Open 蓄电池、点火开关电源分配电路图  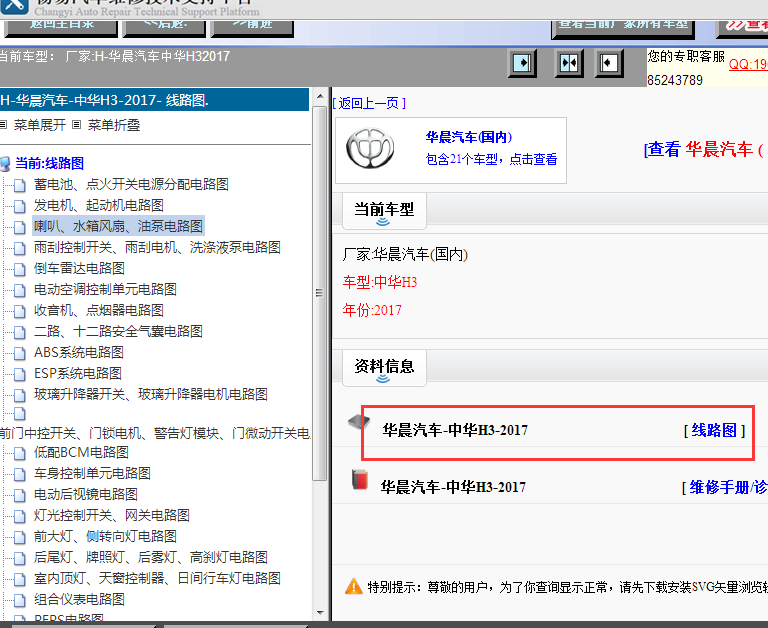(131, 184)
